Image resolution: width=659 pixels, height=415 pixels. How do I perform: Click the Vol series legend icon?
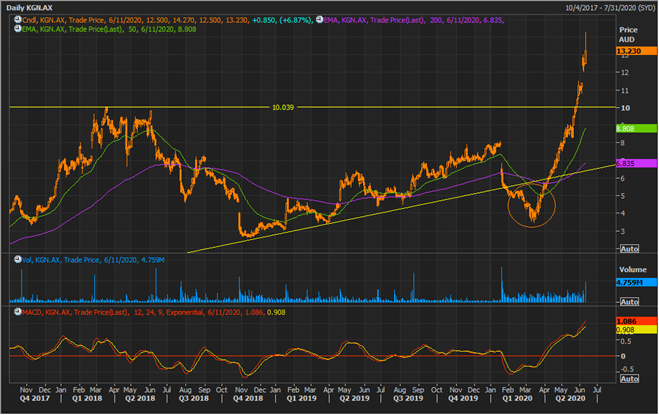[18, 259]
